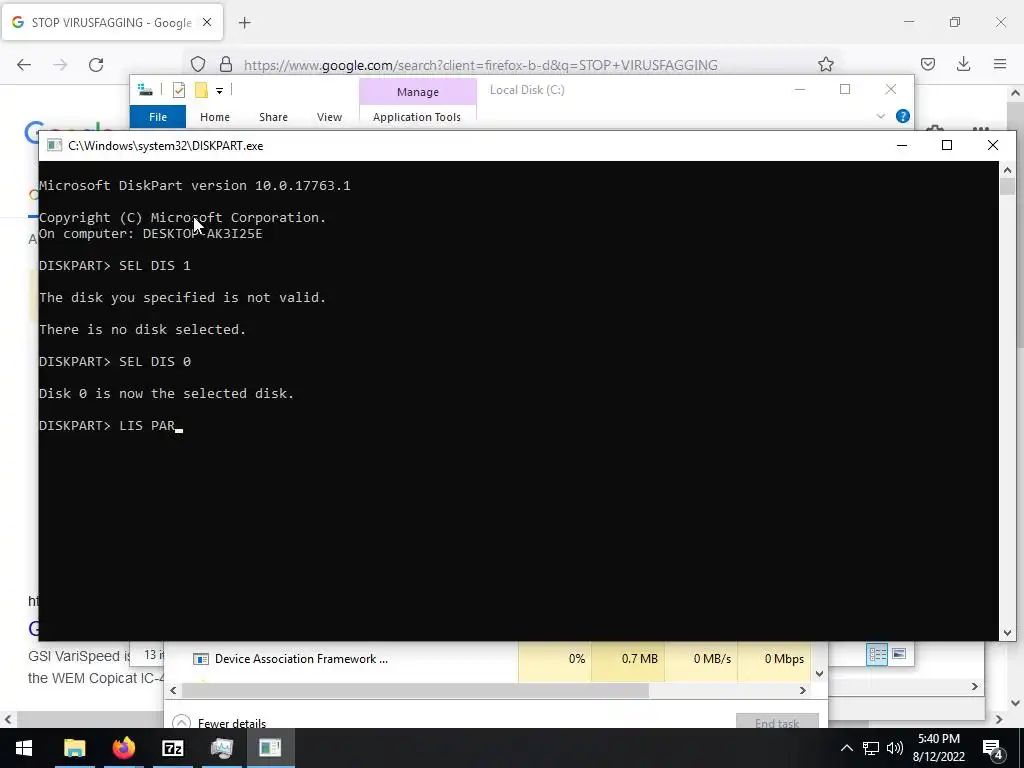This screenshot has height=768, width=1024.
Task: Click the End task button
Action: tap(777, 722)
